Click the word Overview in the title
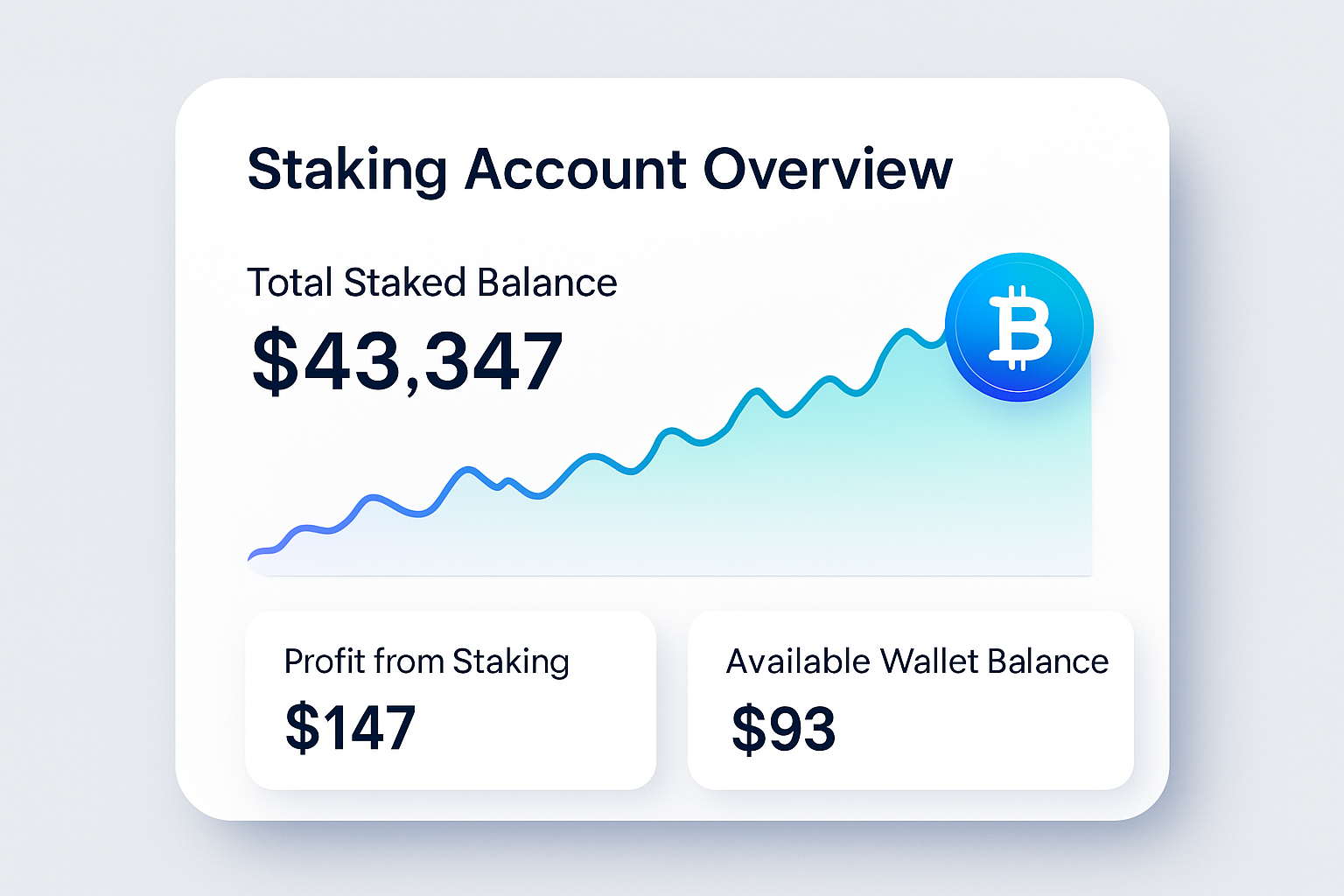Screen dimensions: 1344x896 (x=828, y=169)
